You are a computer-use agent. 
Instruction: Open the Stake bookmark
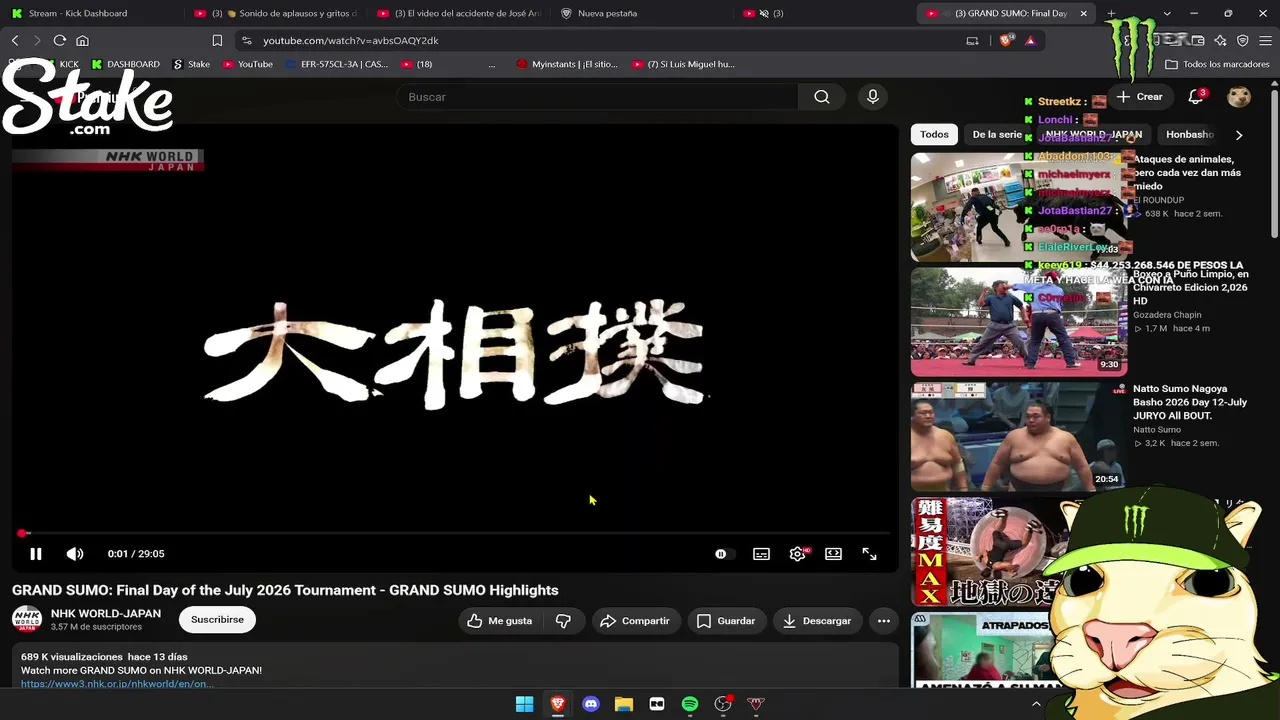pos(191,64)
